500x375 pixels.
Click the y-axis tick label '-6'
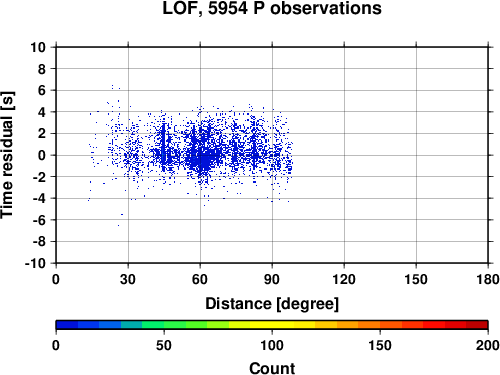click(39, 220)
